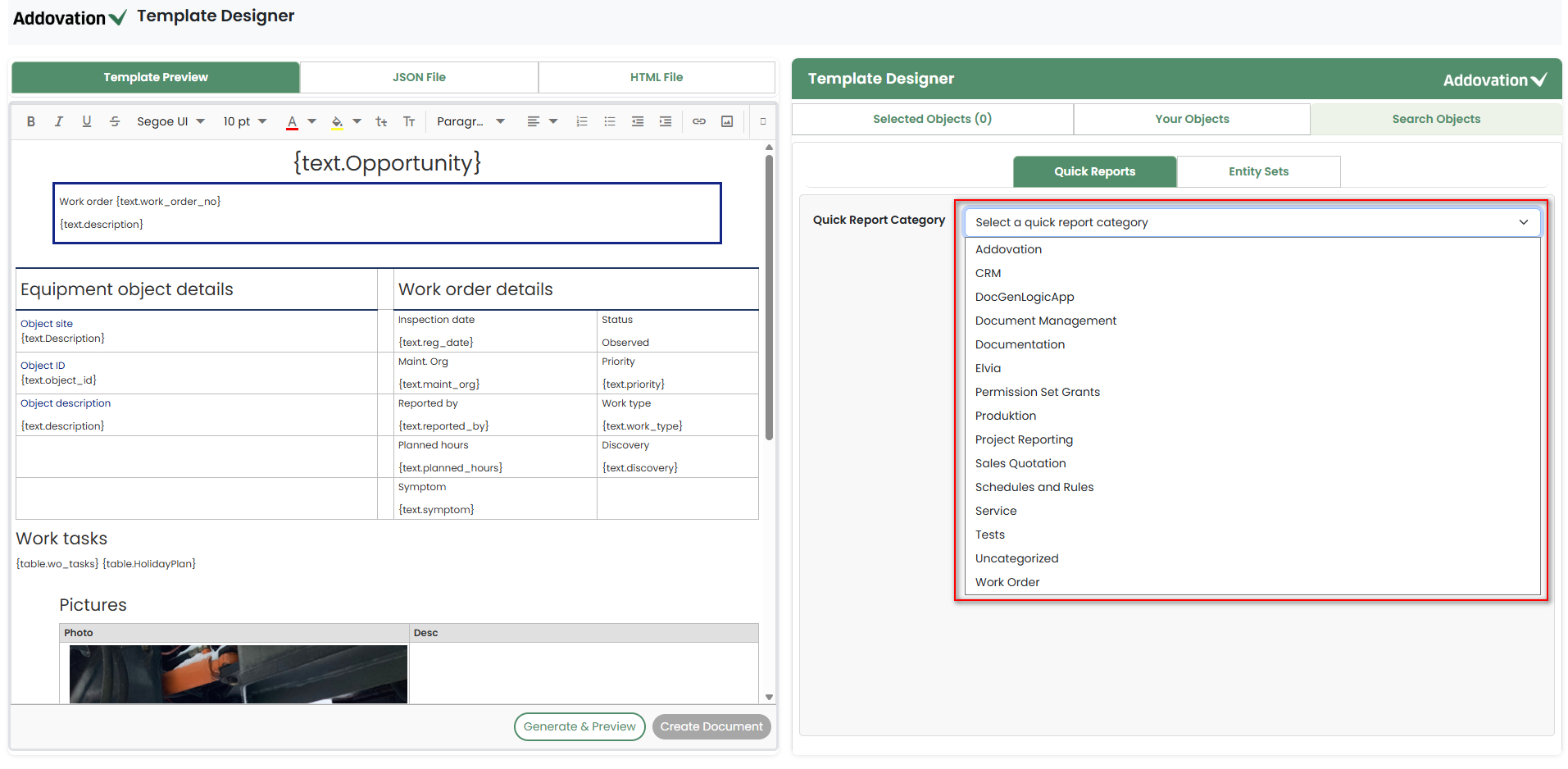Apply italic text formatting
The image size is (1568, 769).
click(59, 121)
